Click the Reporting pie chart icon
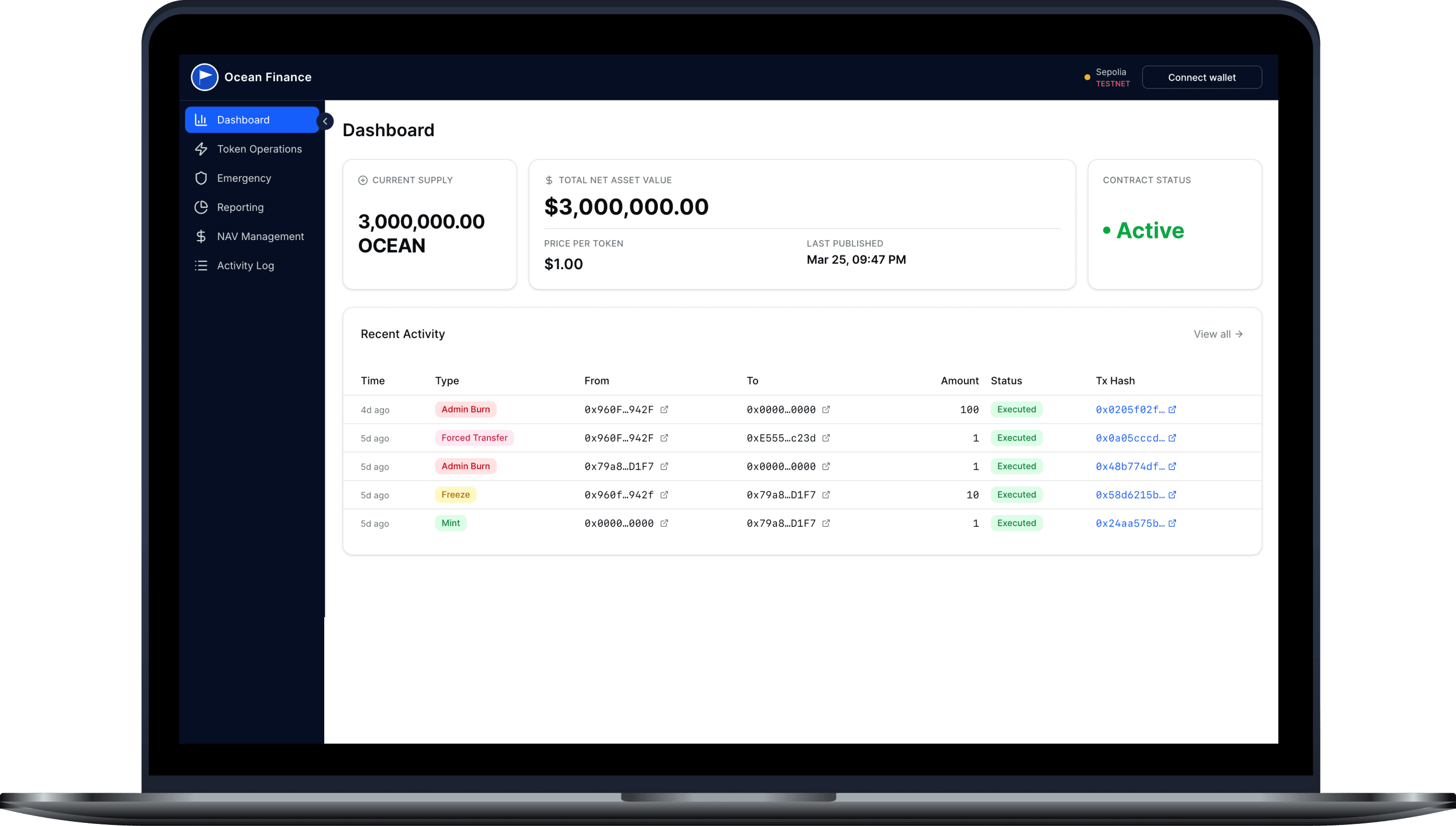 201,207
